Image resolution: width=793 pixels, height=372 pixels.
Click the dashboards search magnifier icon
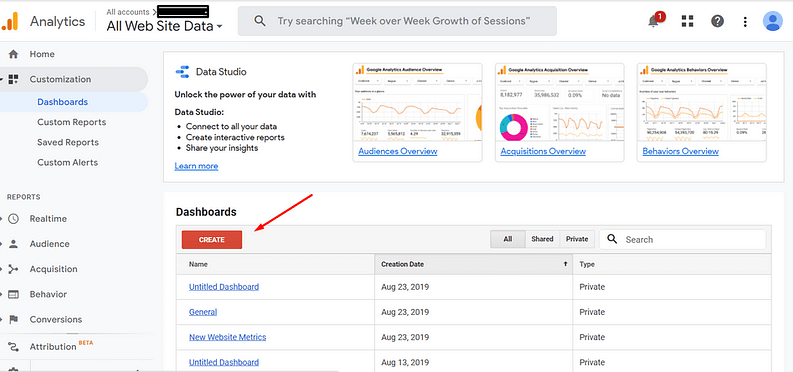point(612,239)
